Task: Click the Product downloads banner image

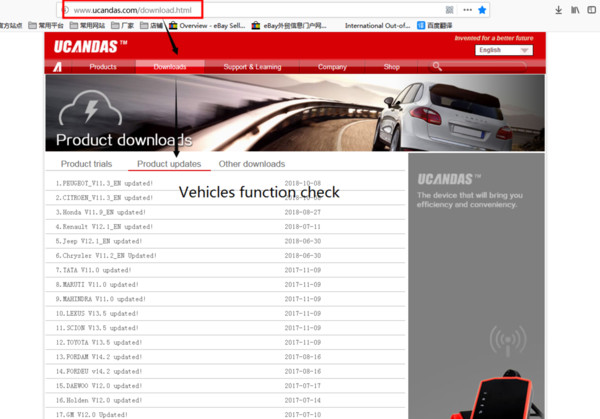Action: pos(295,113)
